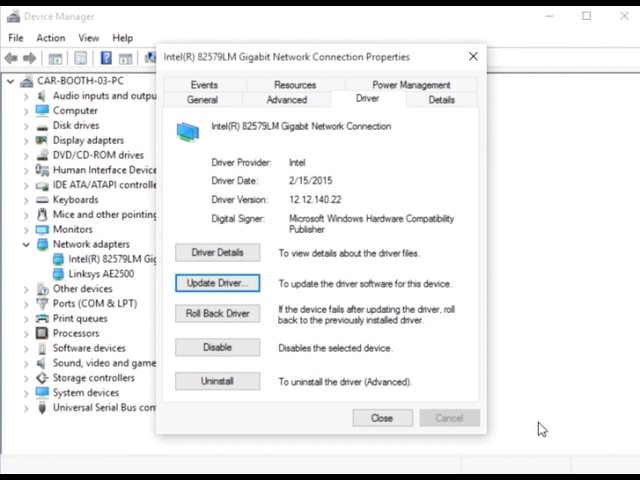Viewport: 640px width, 480px height.
Task: Click the Properties sheet toolbar icon
Action: [x=80, y=58]
